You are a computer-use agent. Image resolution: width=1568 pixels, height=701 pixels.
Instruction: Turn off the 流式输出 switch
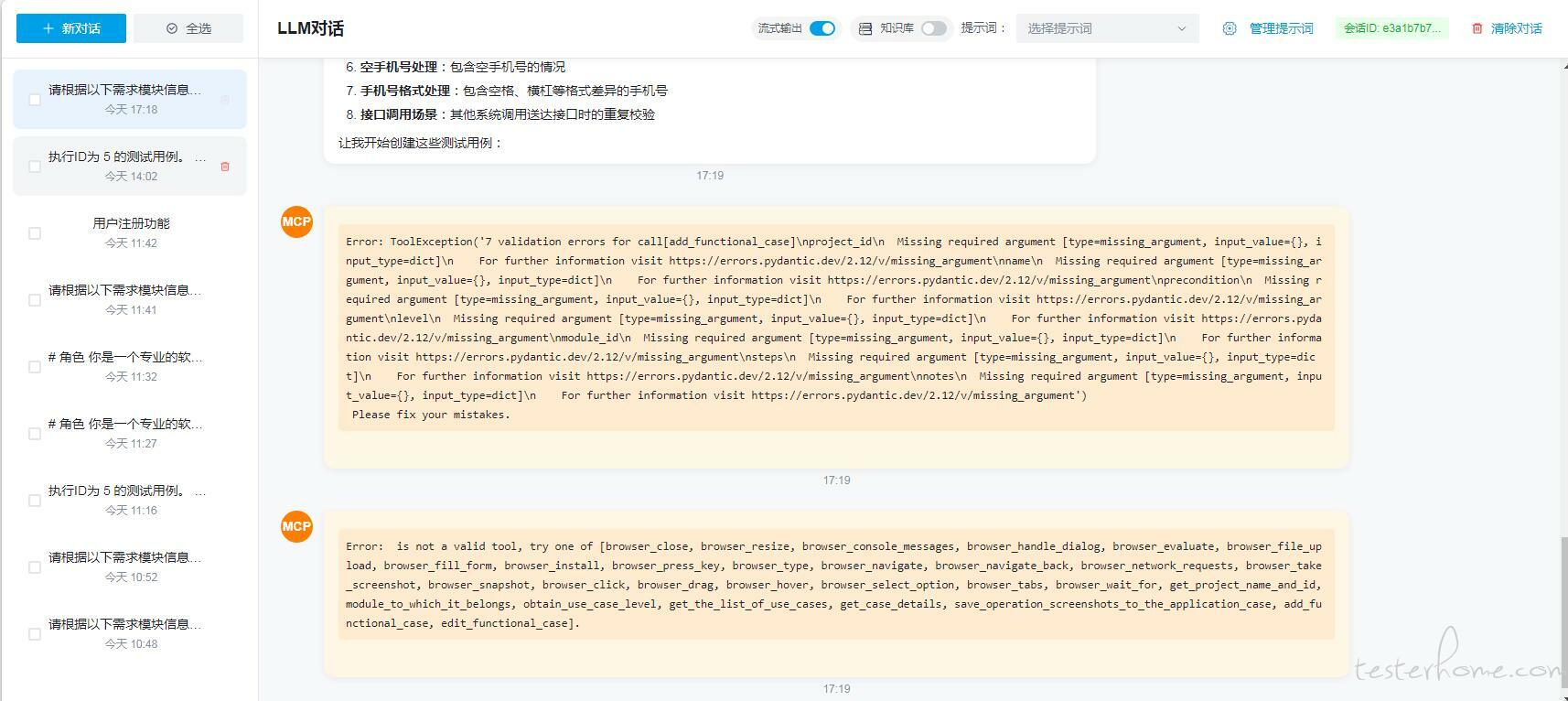click(x=822, y=28)
